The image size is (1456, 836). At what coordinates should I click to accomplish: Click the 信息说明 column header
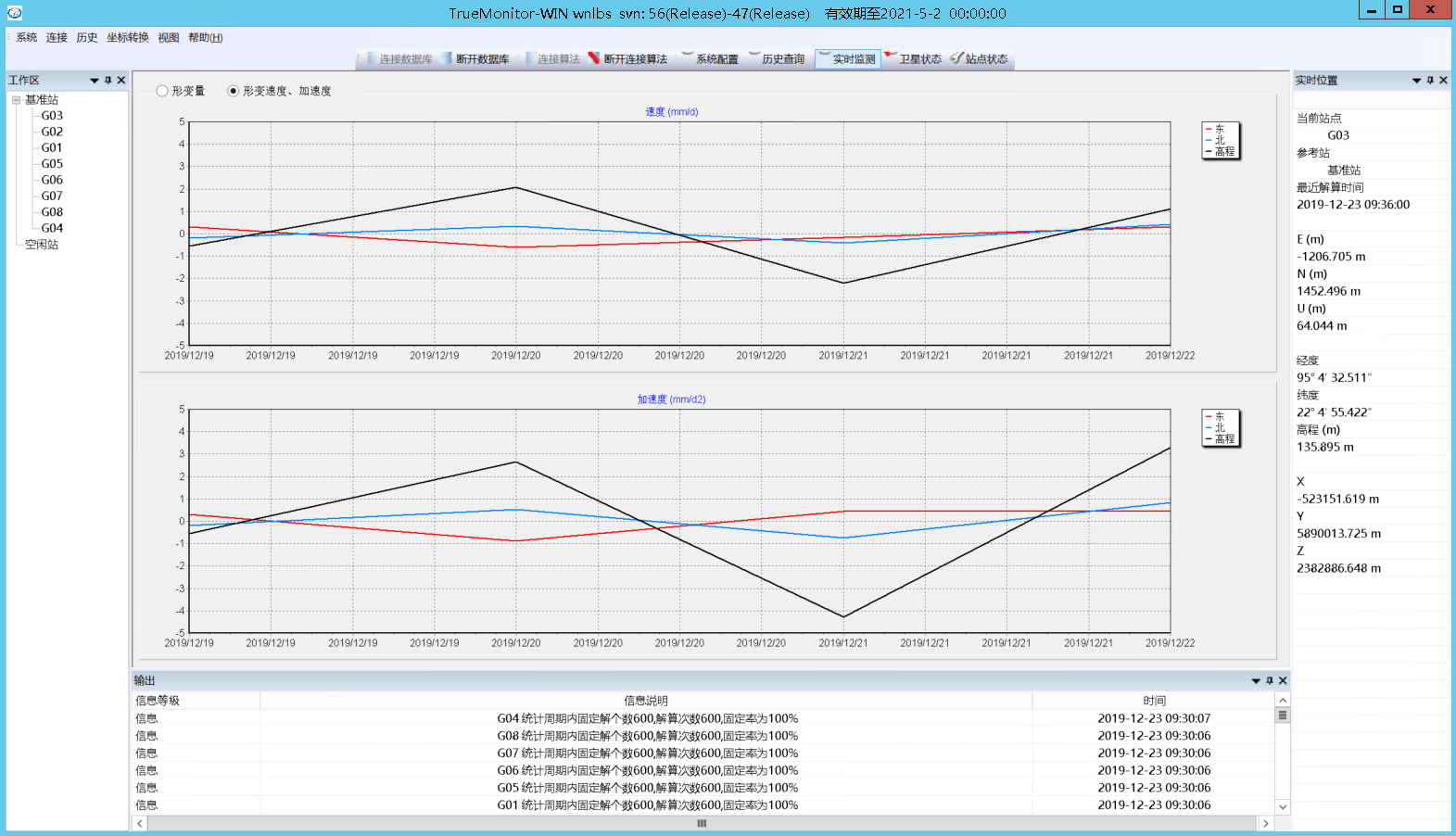646,701
